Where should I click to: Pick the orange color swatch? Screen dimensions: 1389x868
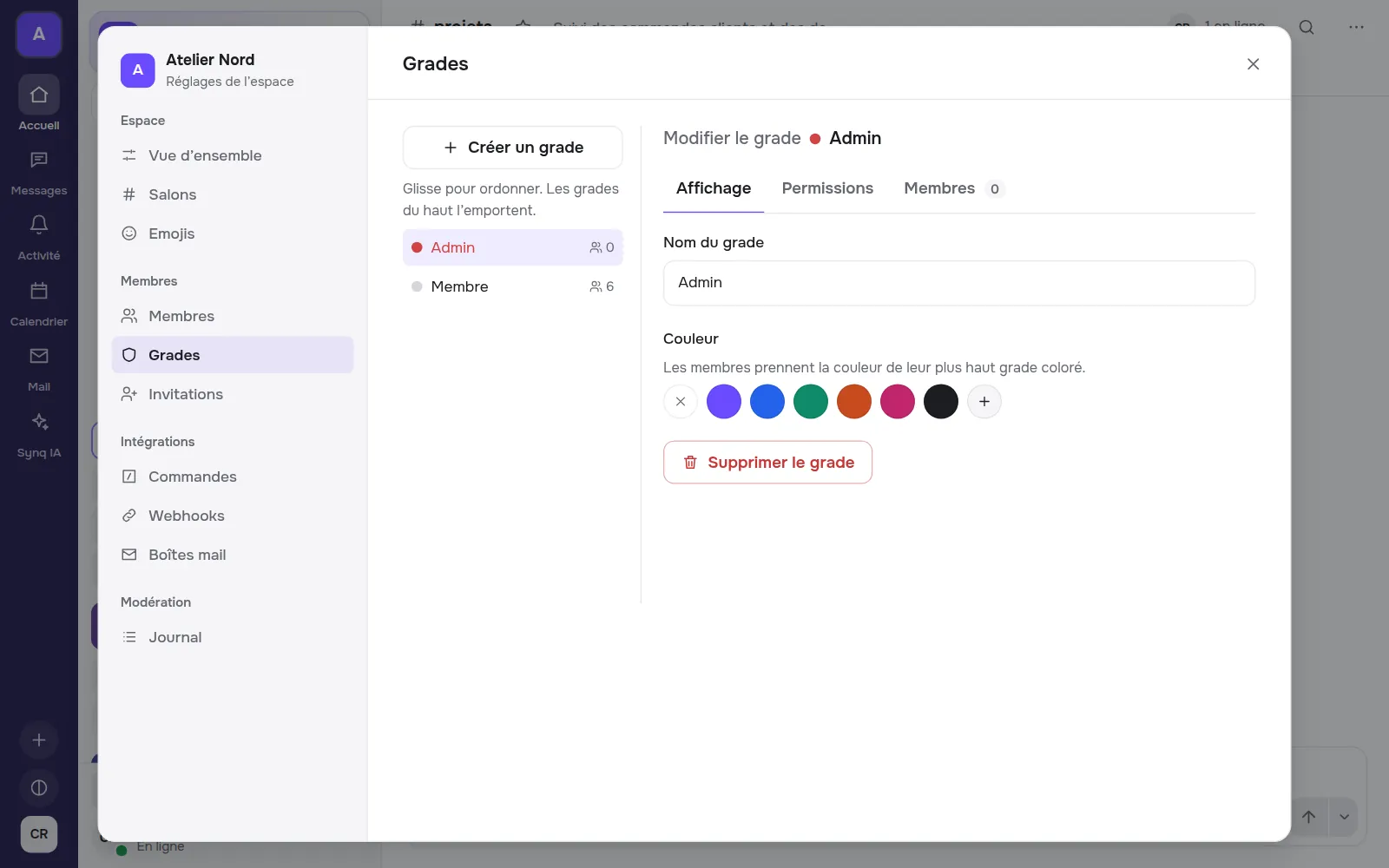(854, 402)
